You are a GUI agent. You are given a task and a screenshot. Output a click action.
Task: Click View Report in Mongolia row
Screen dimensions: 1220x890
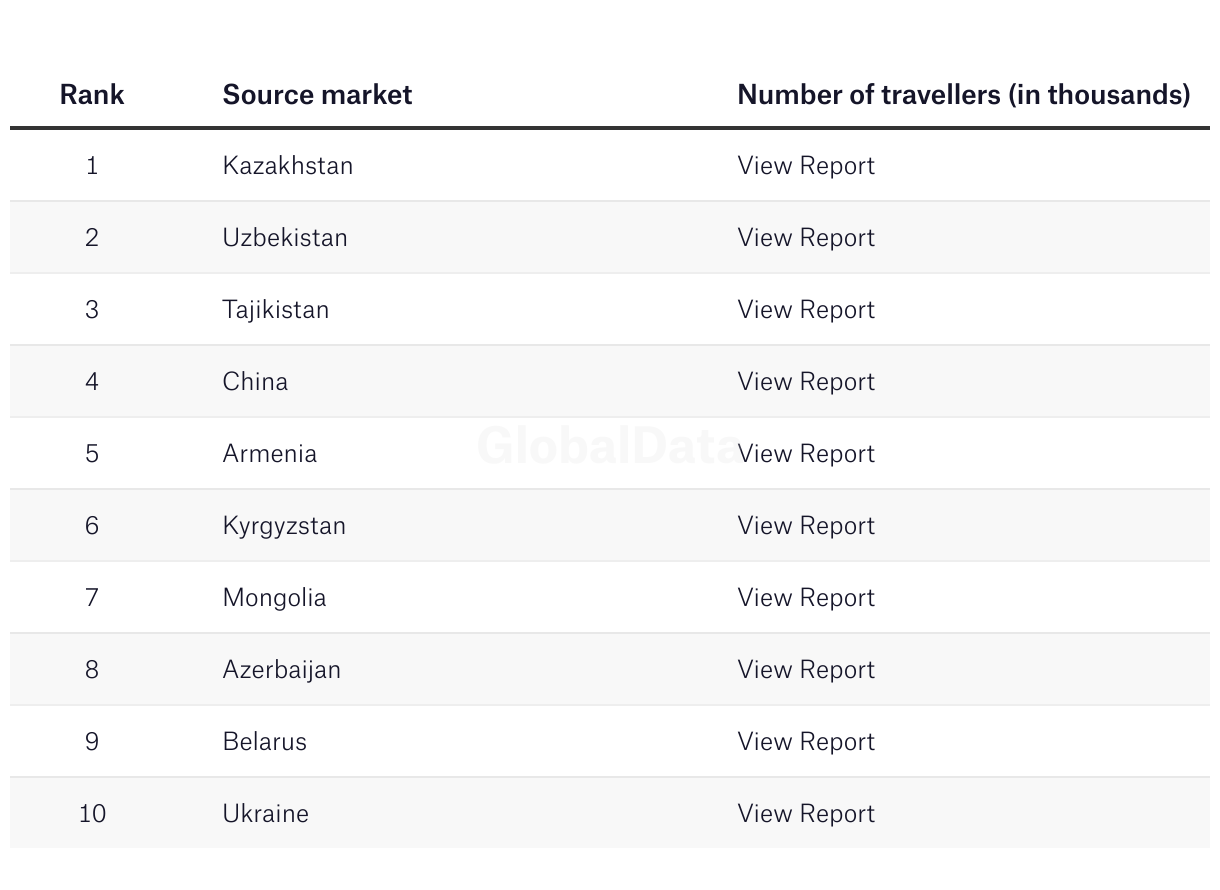tap(806, 597)
